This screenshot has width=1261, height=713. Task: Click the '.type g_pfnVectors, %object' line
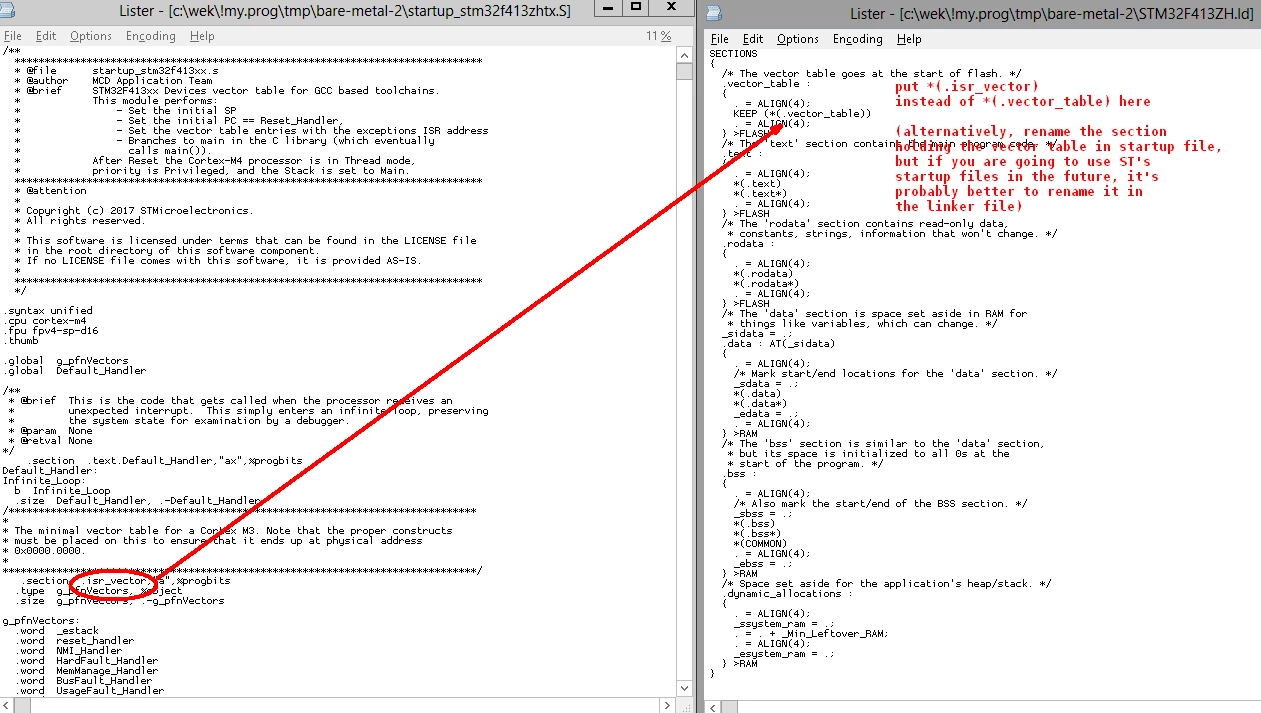(100, 591)
